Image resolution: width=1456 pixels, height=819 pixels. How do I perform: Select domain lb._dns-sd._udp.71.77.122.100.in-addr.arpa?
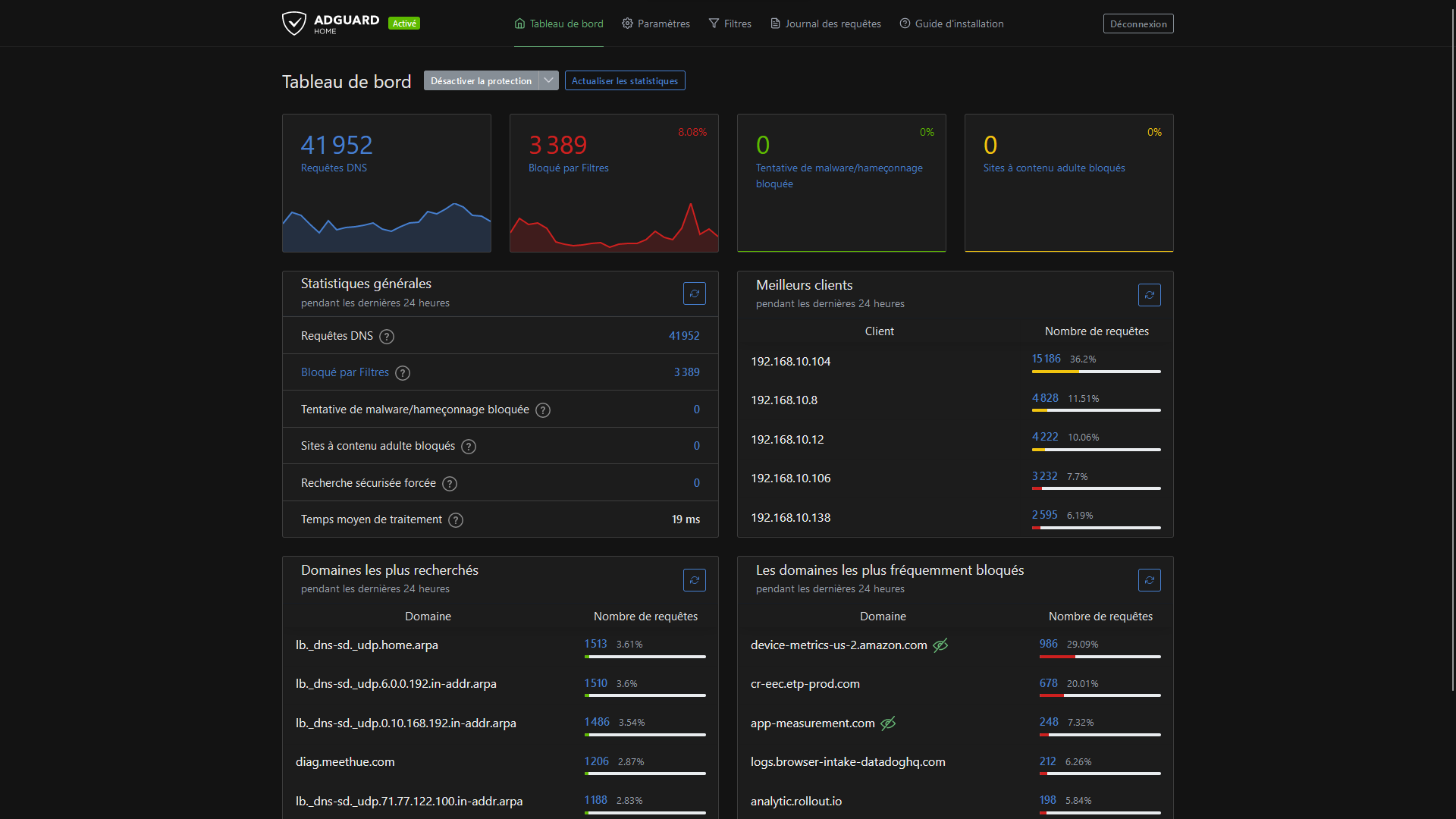[x=409, y=802]
